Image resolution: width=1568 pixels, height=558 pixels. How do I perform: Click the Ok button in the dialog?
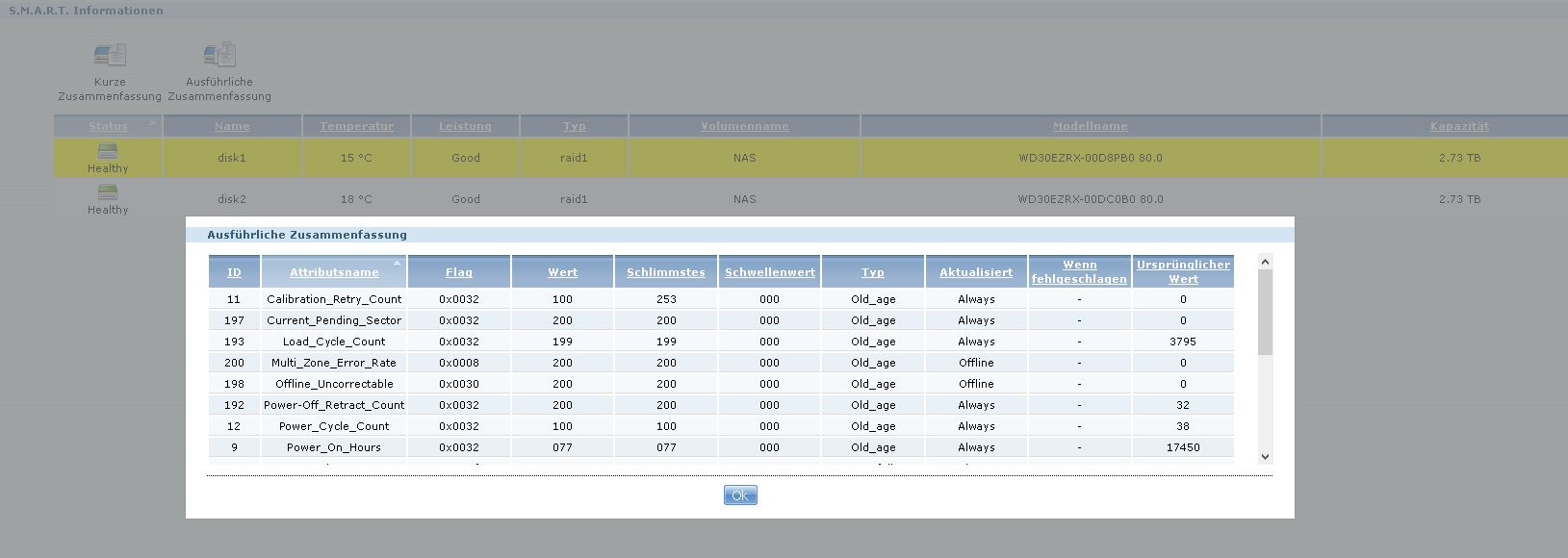pyautogui.click(x=740, y=495)
